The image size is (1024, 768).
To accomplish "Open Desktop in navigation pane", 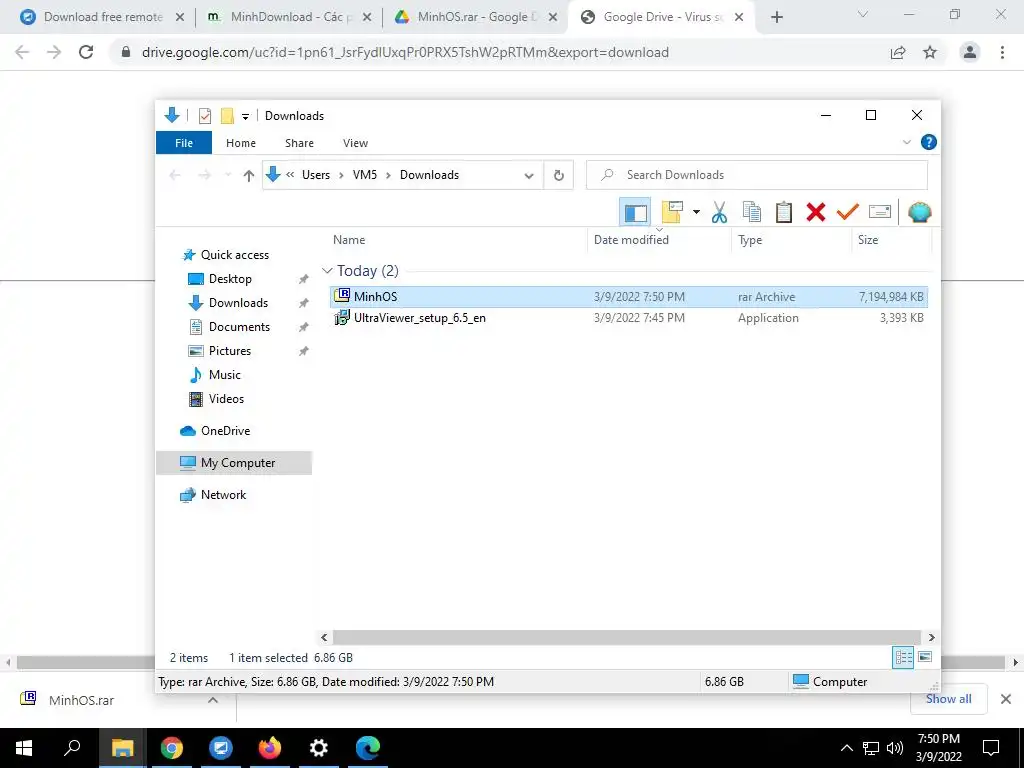I will click(230, 279).
